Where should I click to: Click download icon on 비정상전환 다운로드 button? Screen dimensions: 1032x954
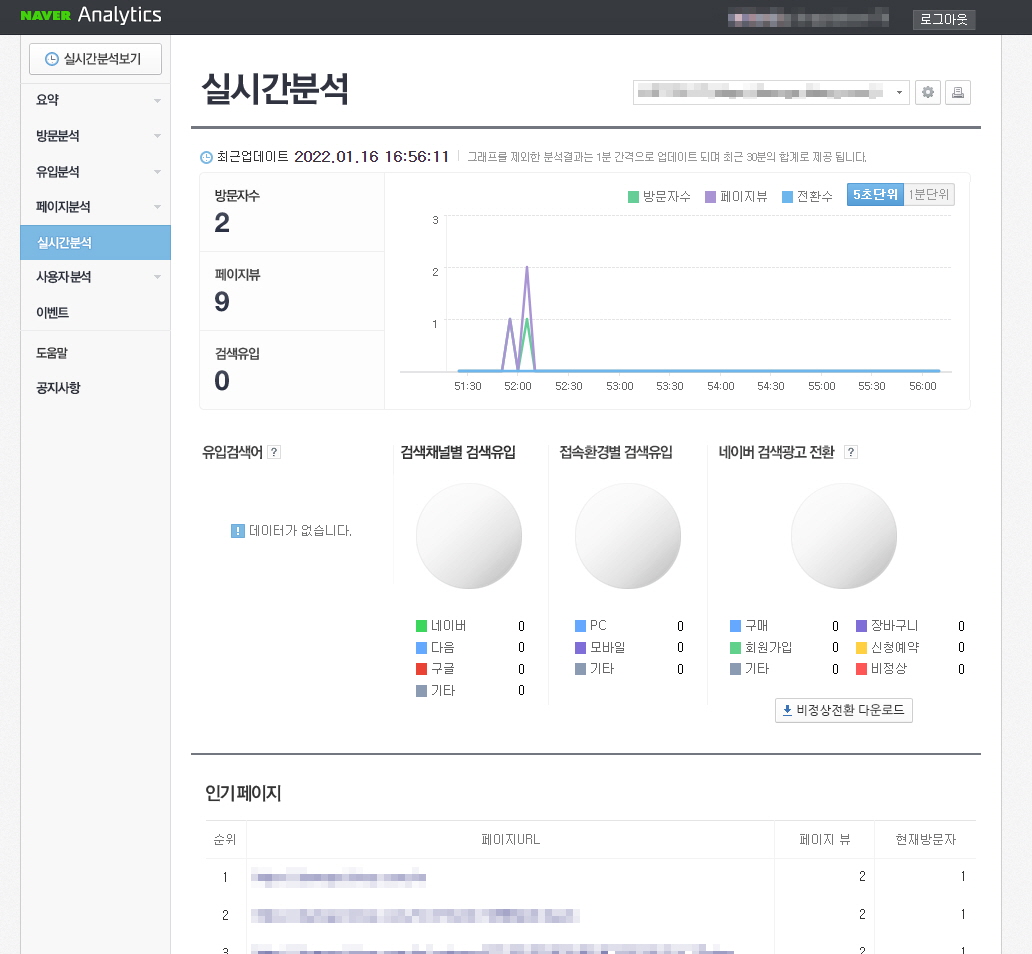786,710
